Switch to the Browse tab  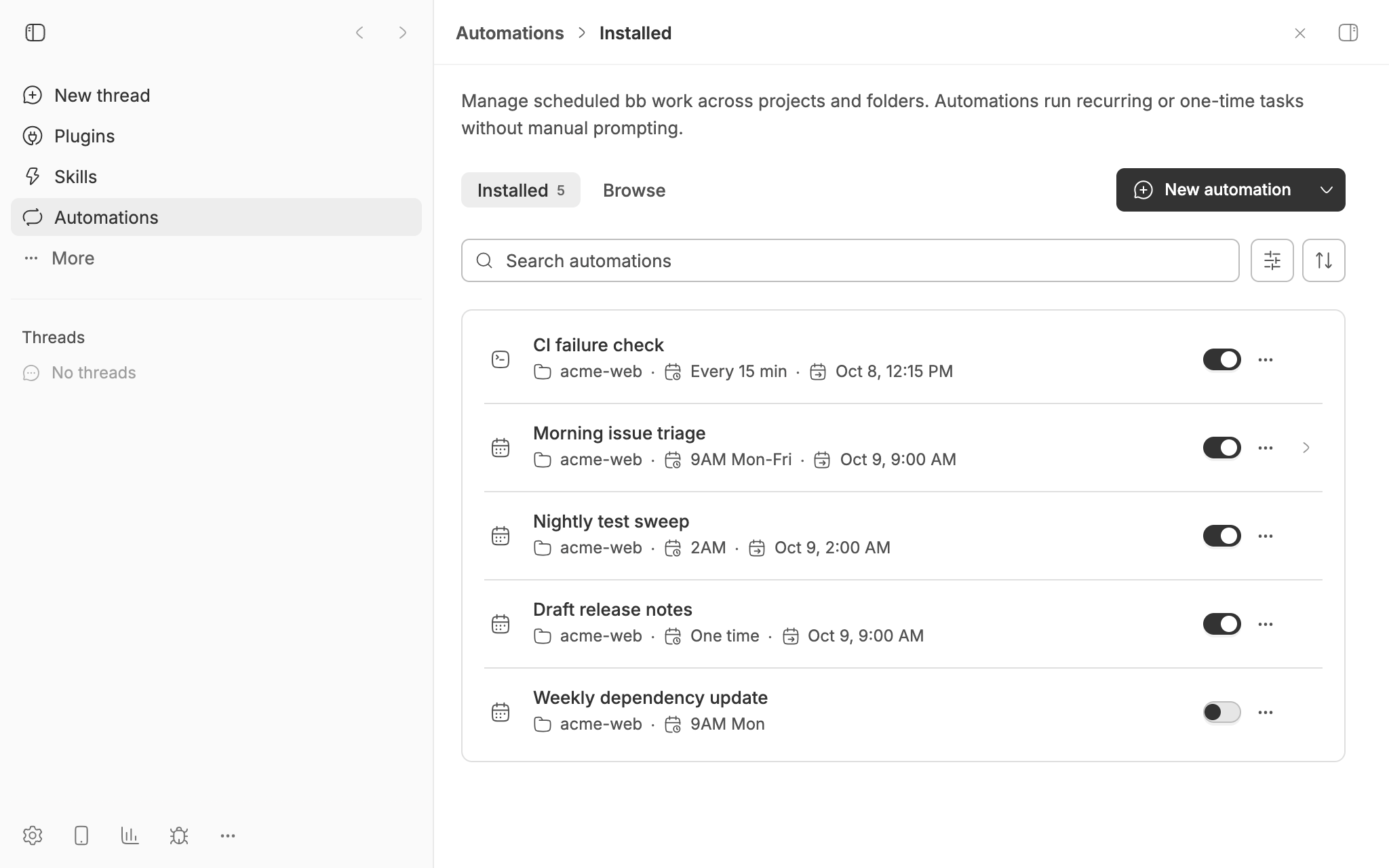pos(634,190)
